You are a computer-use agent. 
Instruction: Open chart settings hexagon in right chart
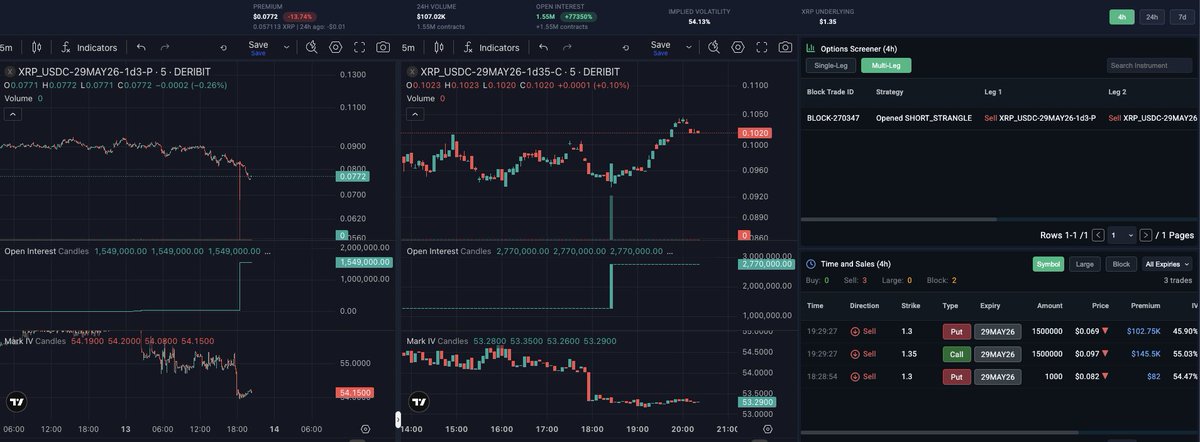[738, 47]
